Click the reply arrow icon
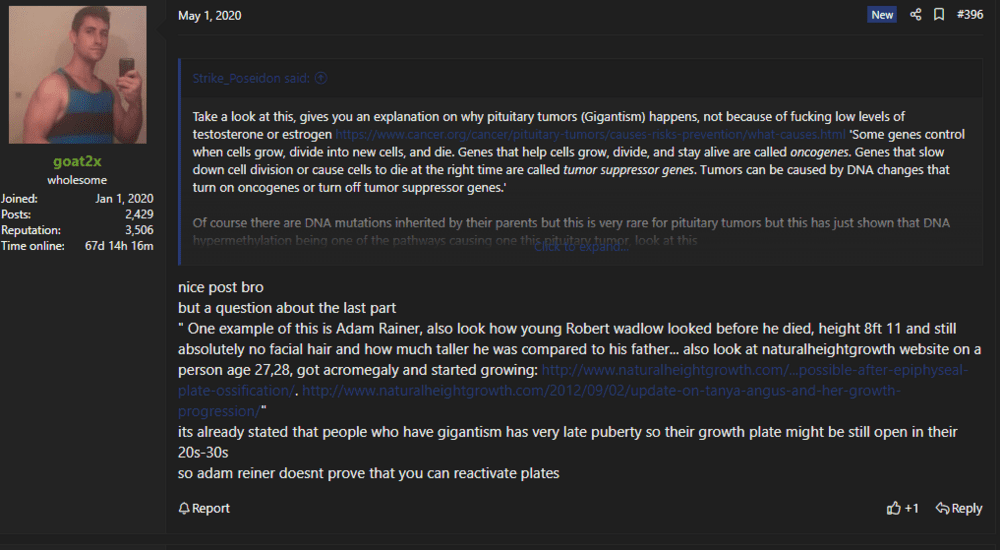The width and height of the screenshot is (1000, 550). pyautogui.click(x=942, y=508)
